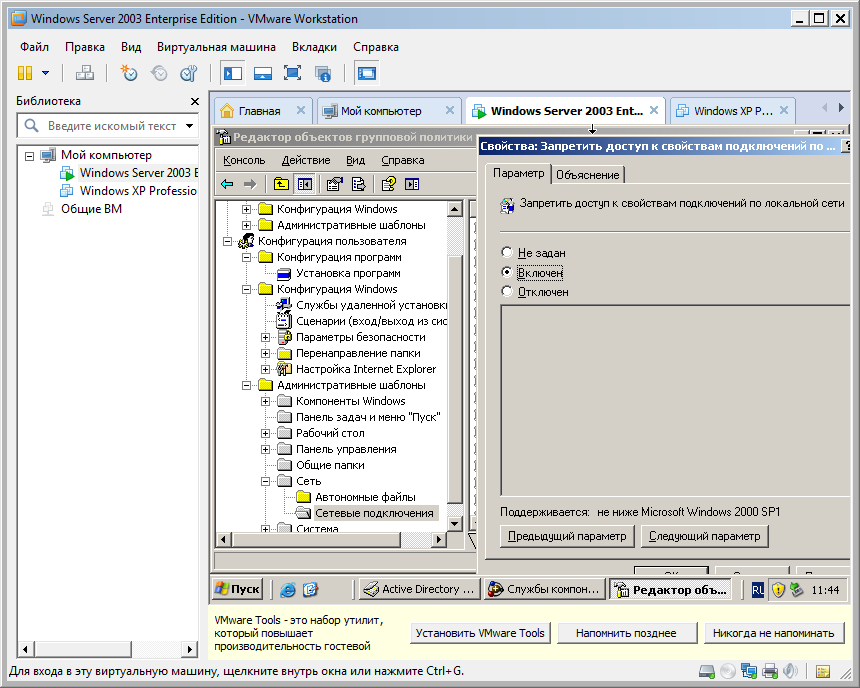Click the console view icon in VMware toolbar
Viewport: 860px width, 688px height.
click(x=366, y=73)
